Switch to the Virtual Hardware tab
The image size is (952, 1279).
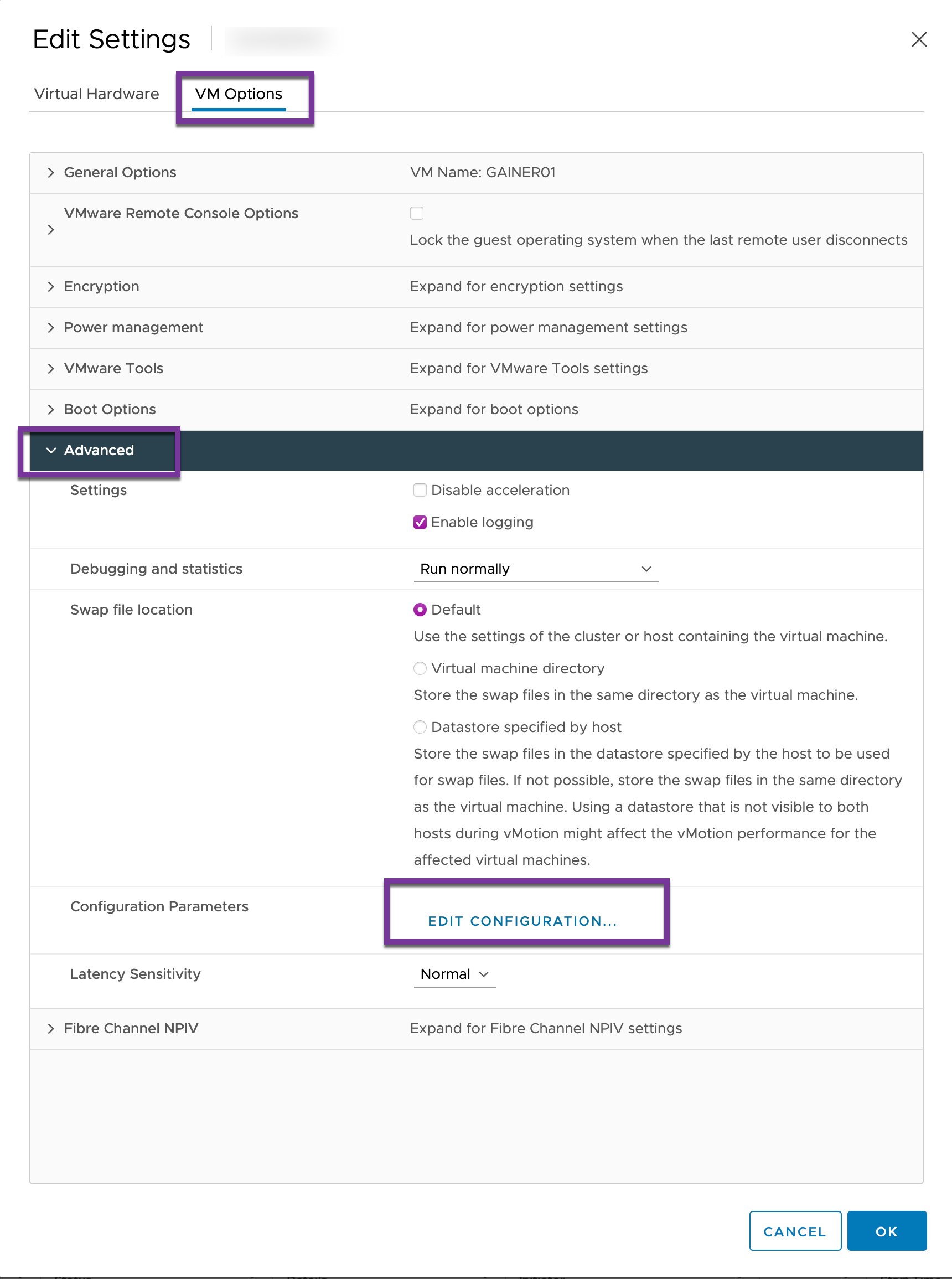coord(97,94)
